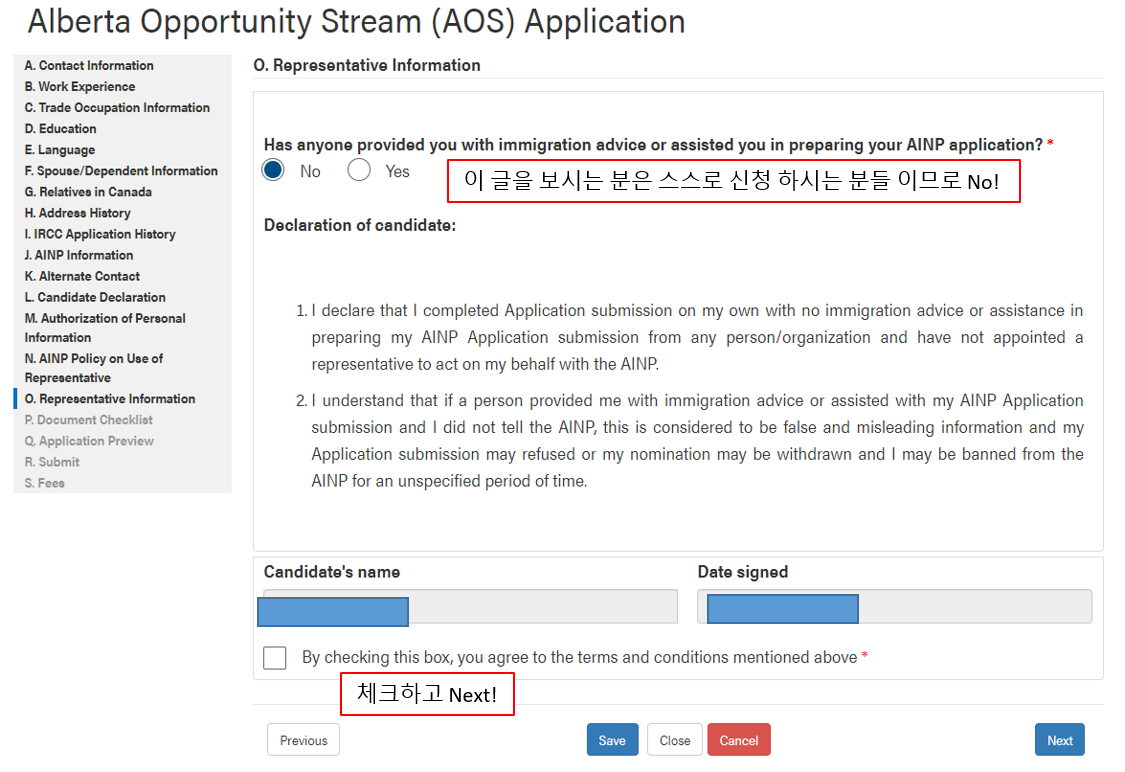The width and height of the screenshot is (1125, 772).
Task: Click declaration item 1 'I declare that' text
Action: (x=697, y=337)
